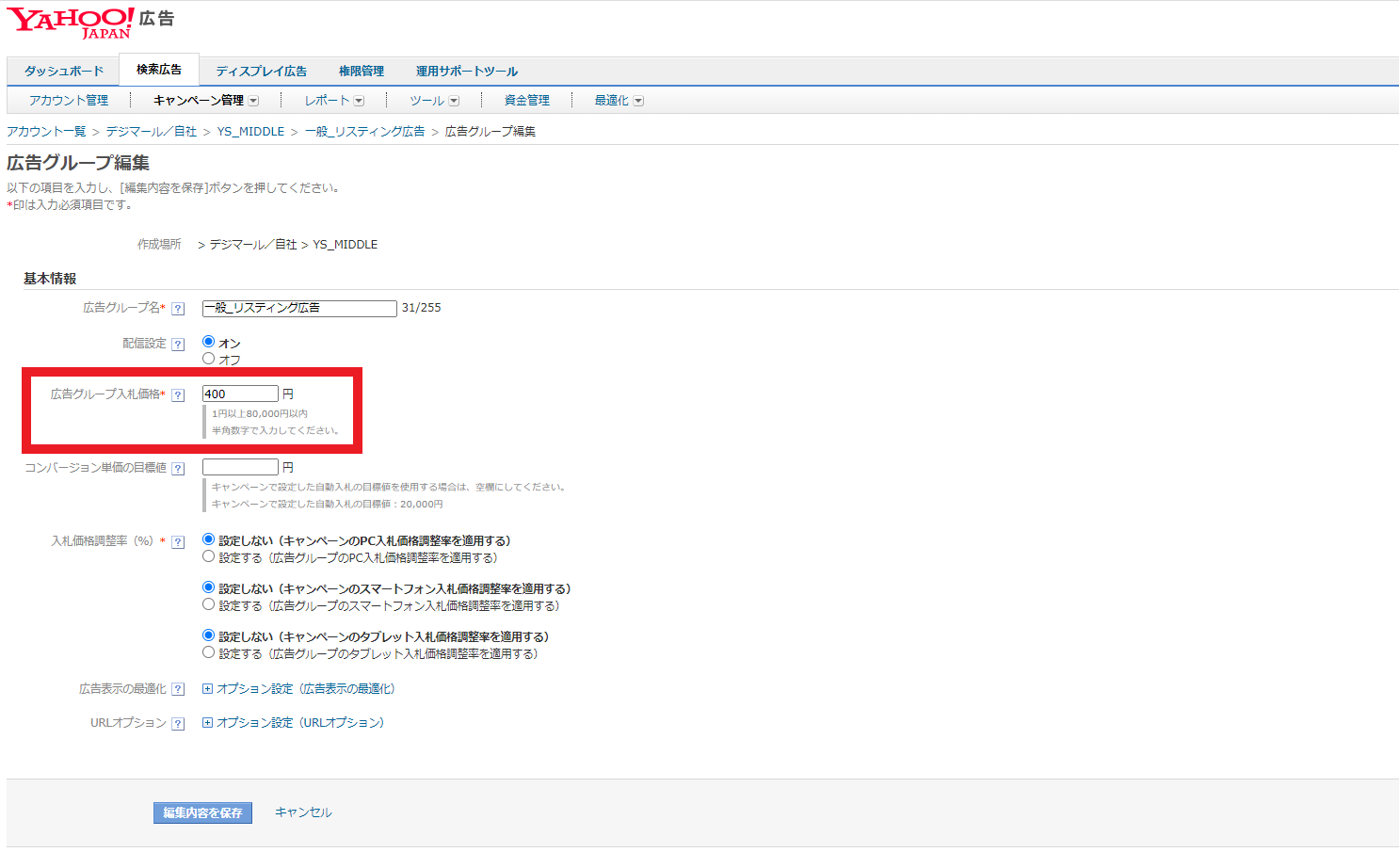Select the オン delivery radio button
This screenshot has height=868, width=1399.
[x=208, y=342]
